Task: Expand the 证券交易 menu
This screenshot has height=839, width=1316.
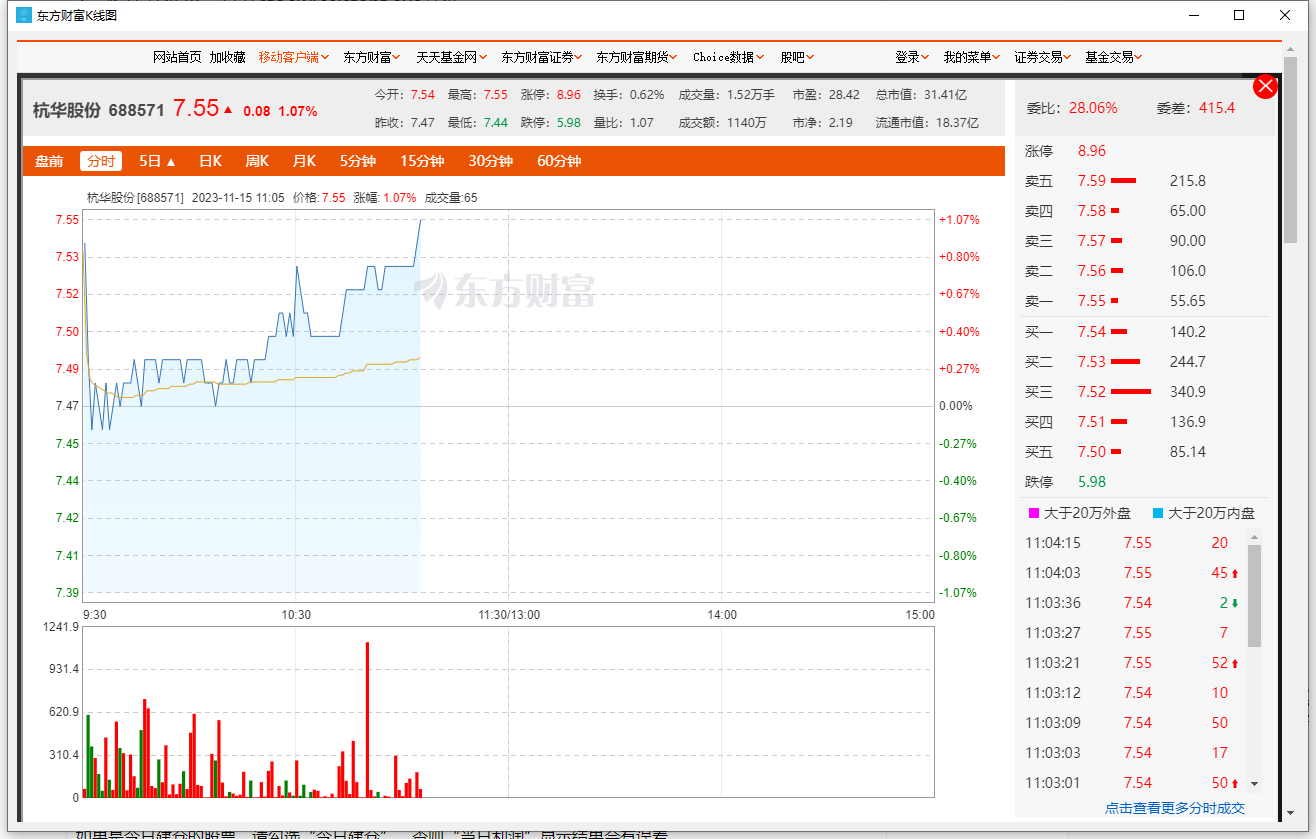Action: point(1042,57)
